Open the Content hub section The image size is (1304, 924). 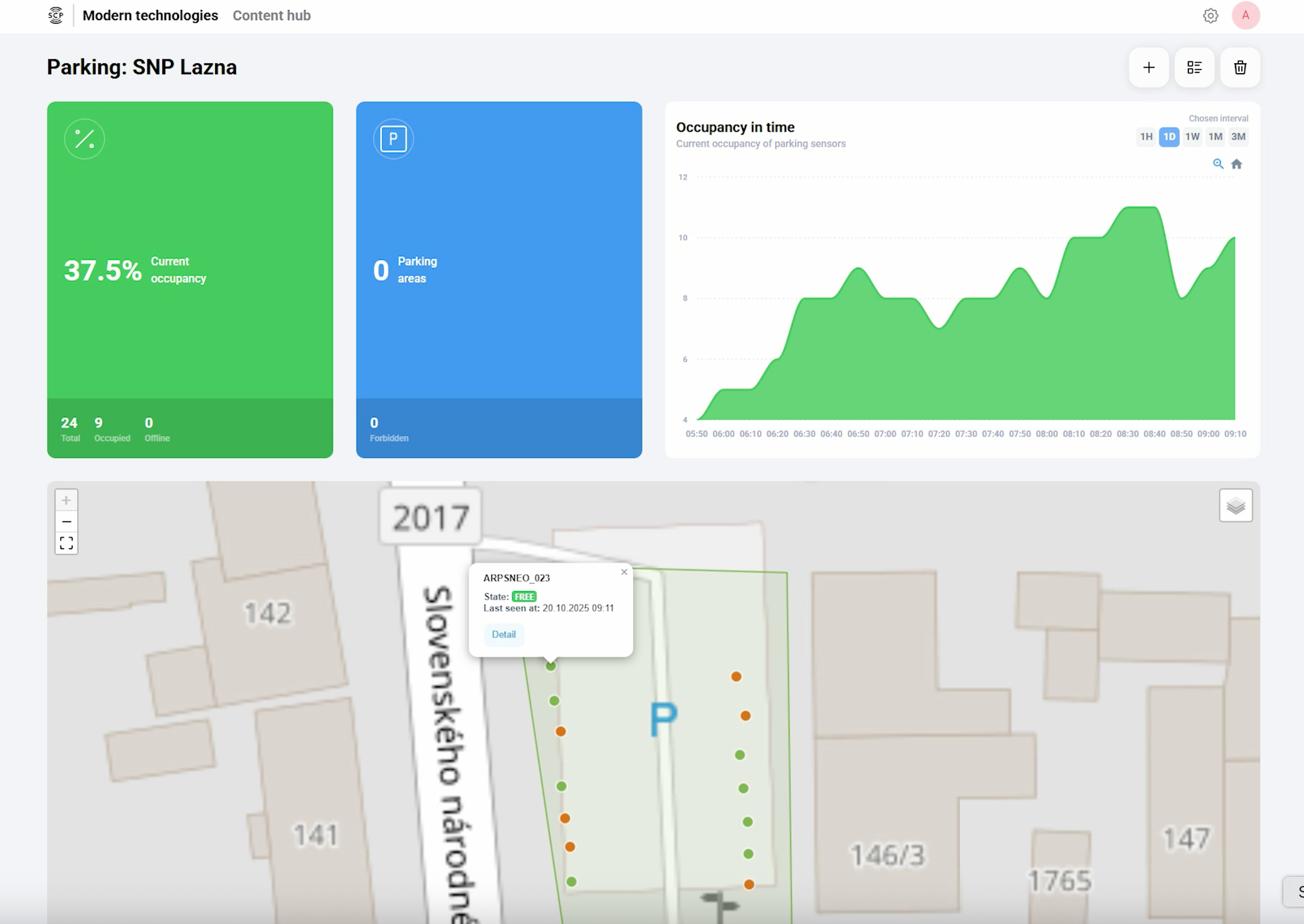coord(271,16)
